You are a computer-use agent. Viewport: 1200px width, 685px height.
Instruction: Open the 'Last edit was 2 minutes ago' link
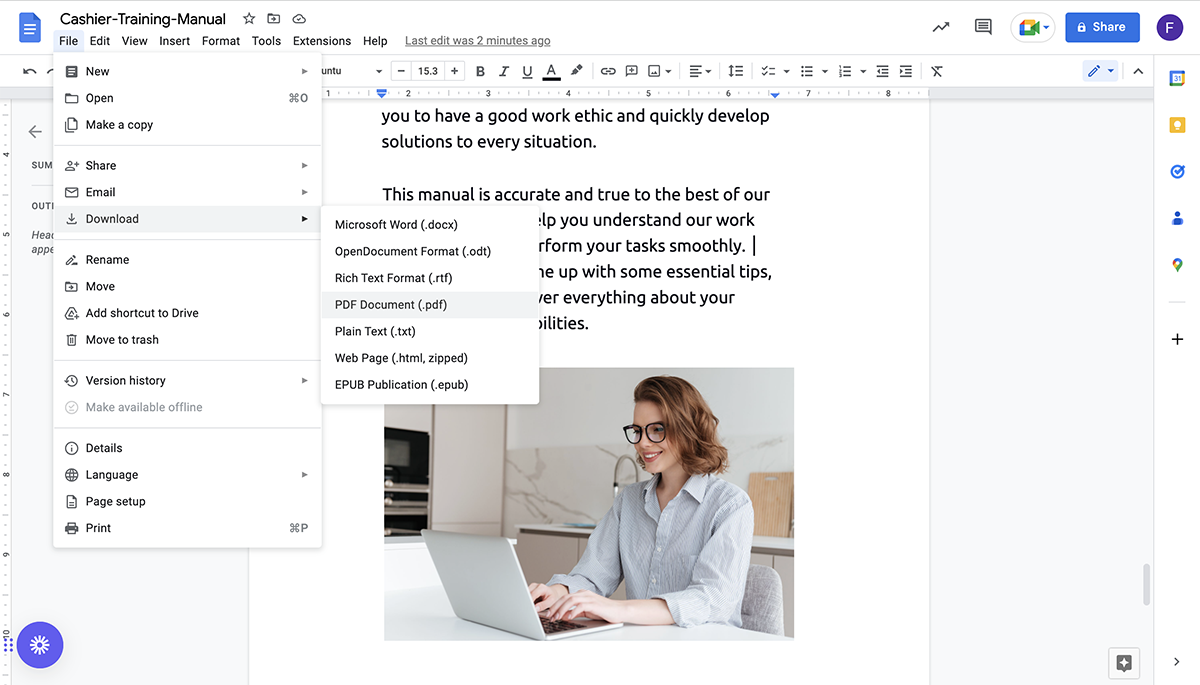point(477,41)
